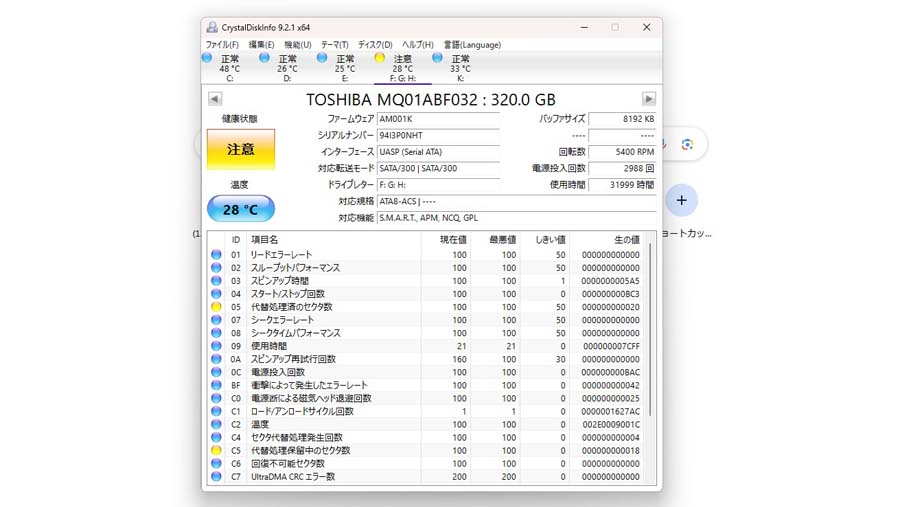This screenshot has height=507, width=900.
Task: Open the 編集(E) menu
Action: click(261, 44)
